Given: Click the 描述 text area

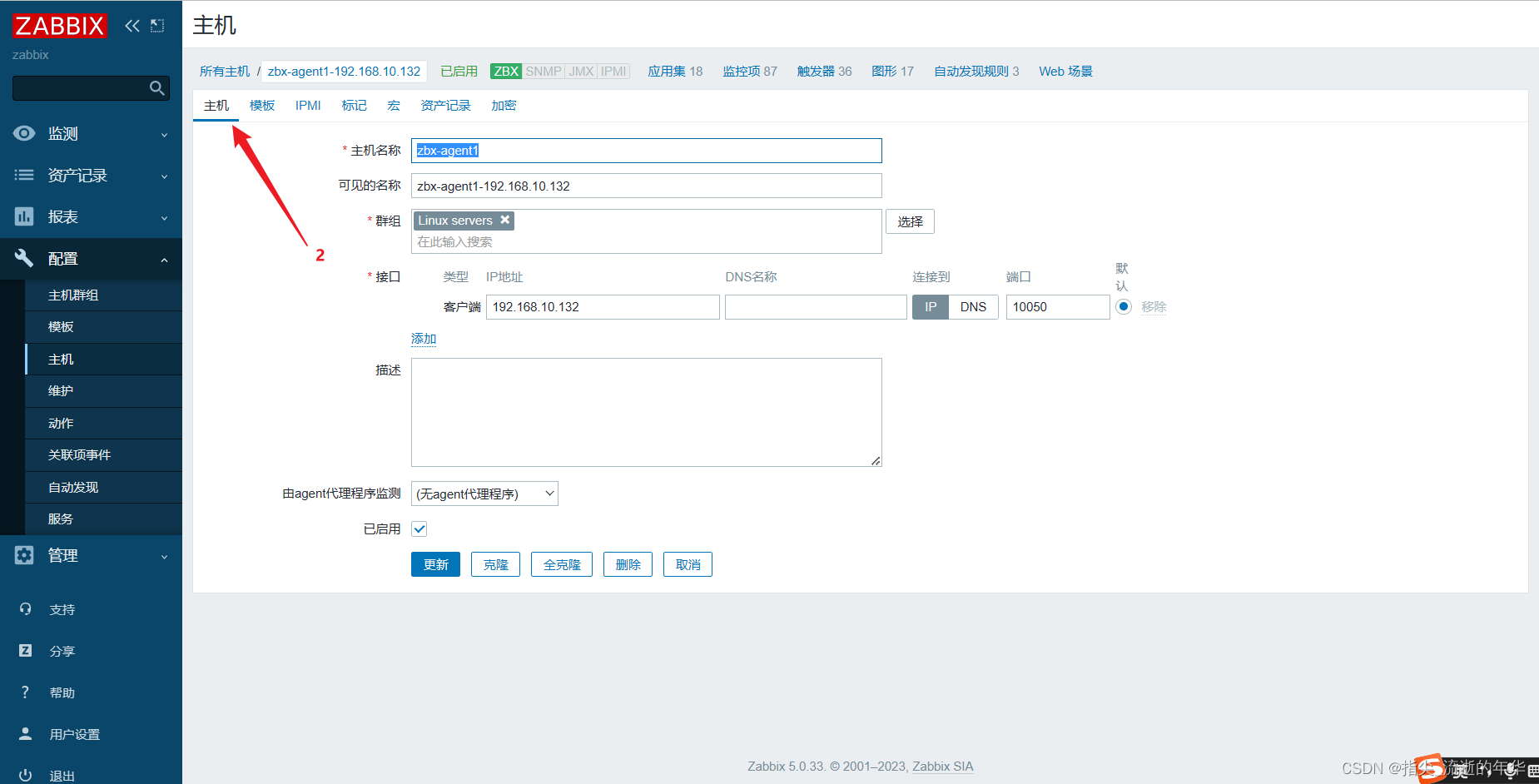Looking at the screenshot, I should (647, 412).
